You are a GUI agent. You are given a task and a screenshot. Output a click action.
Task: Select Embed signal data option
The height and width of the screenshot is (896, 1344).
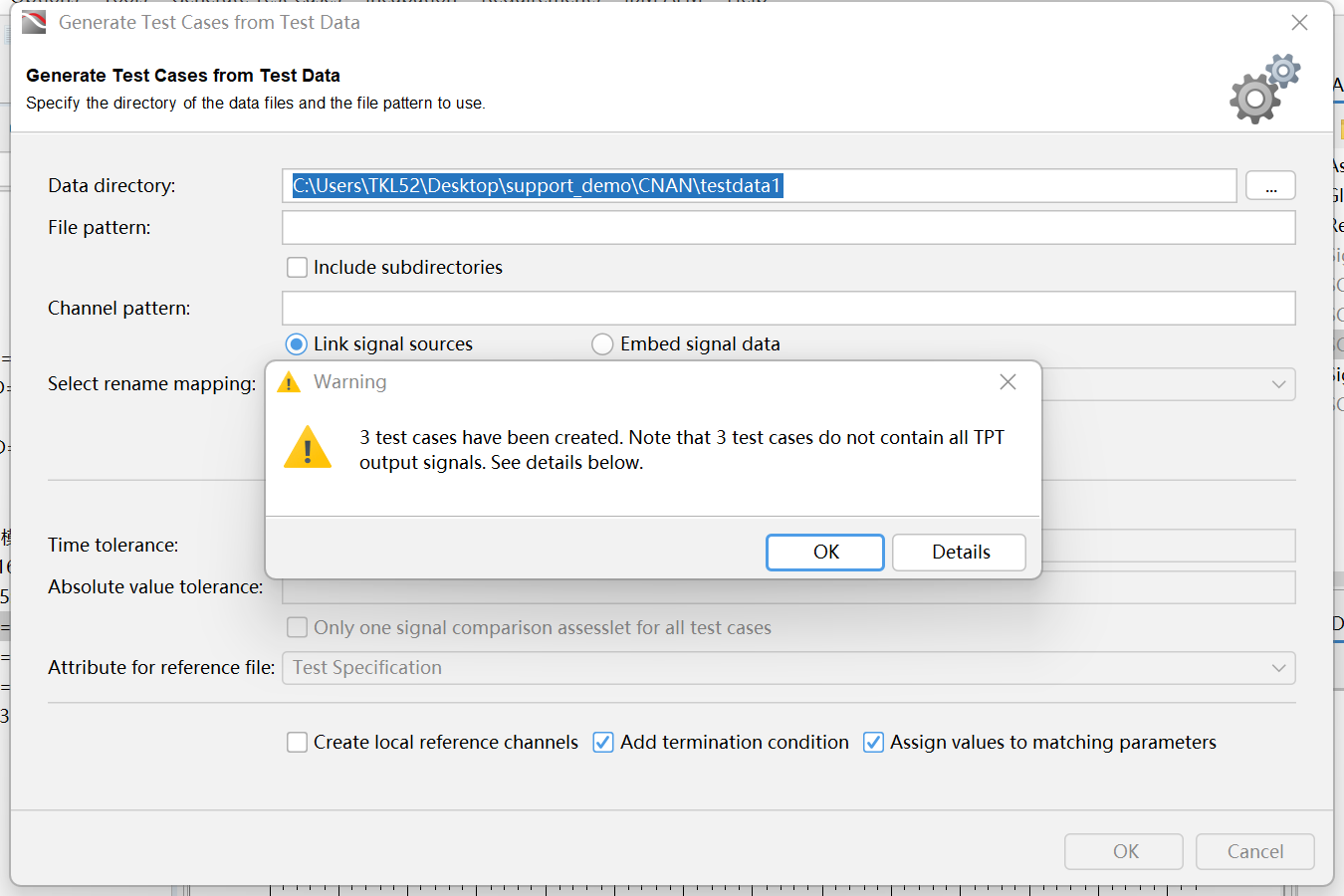pos(602,344)
